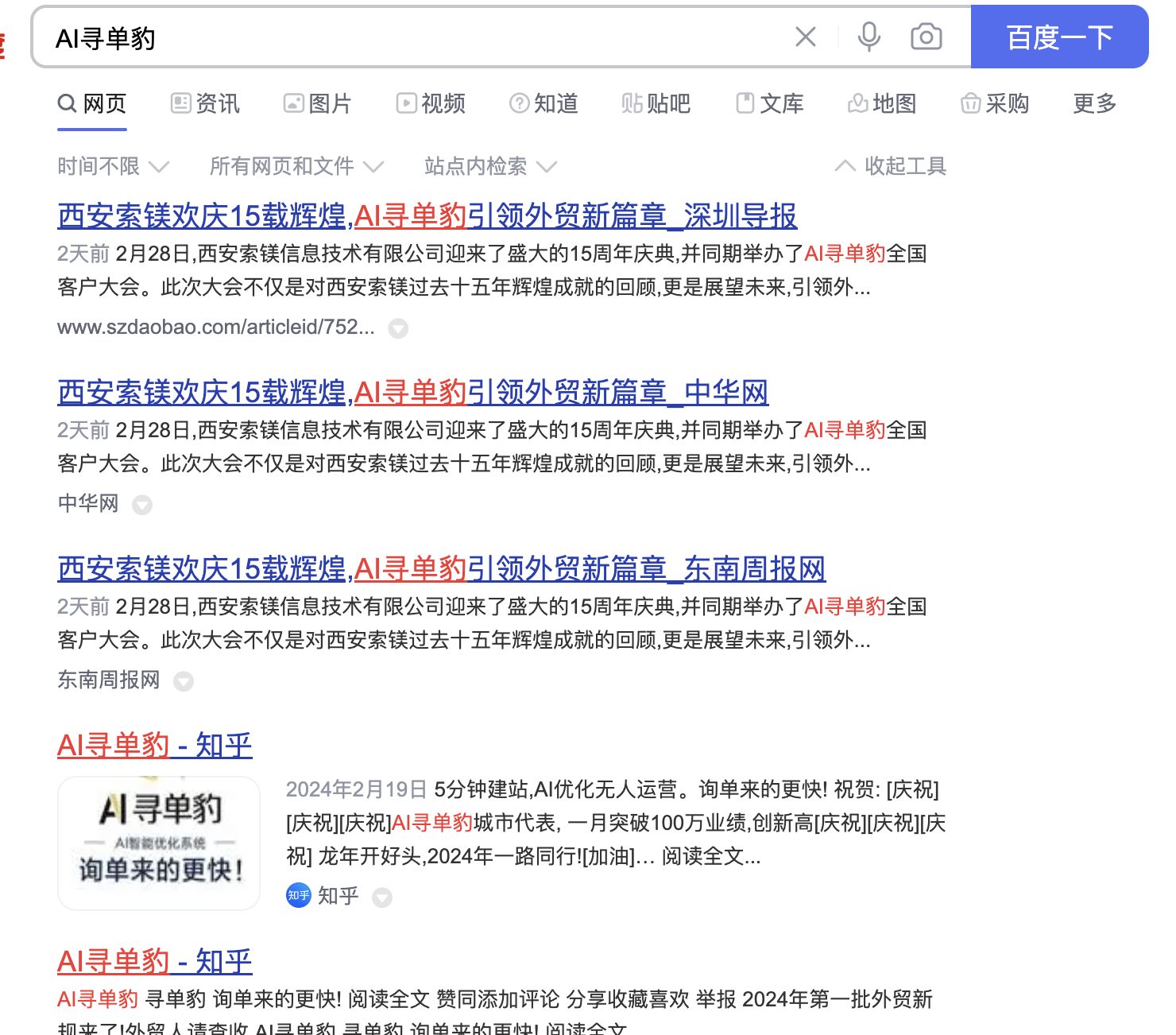Expand the 站点内检索 site search dropdown
Viewport: 1176px width, 1035px height.
tap(490, 166)
